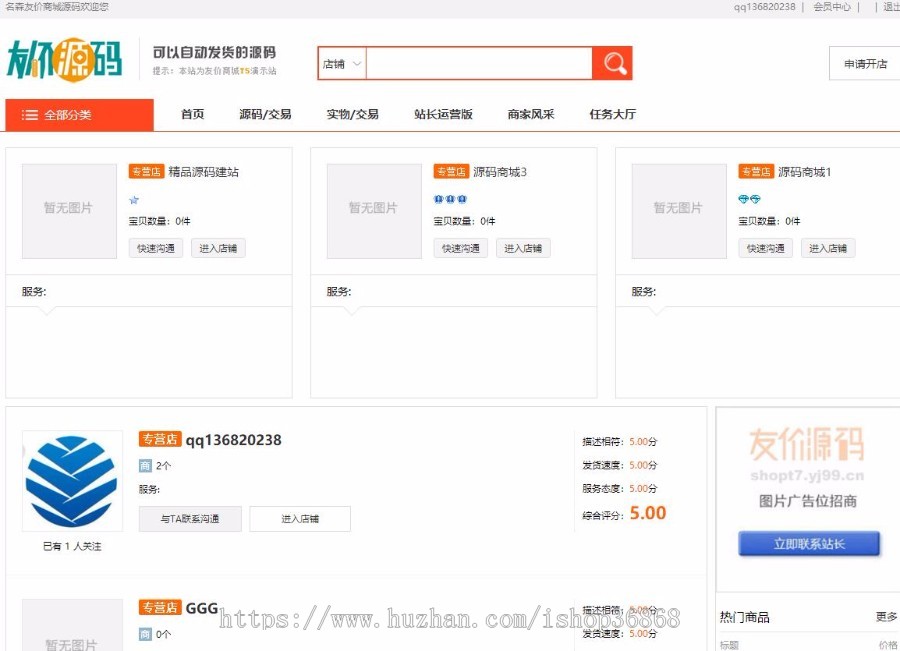This screenshot has height=651, width=900.
Task: Click the 综合评分 5.00 score
Action: (648, 513)
